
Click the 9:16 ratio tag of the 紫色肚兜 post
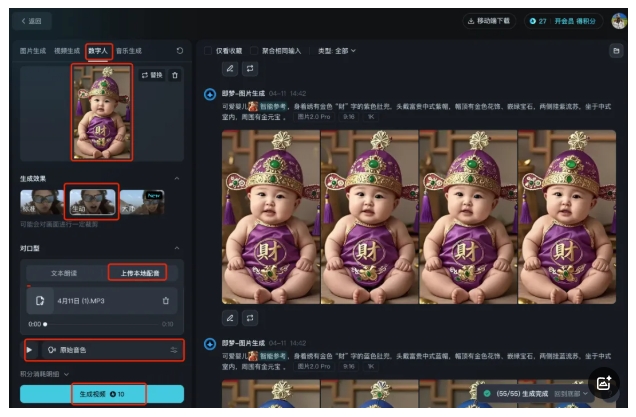coord(348,117)
